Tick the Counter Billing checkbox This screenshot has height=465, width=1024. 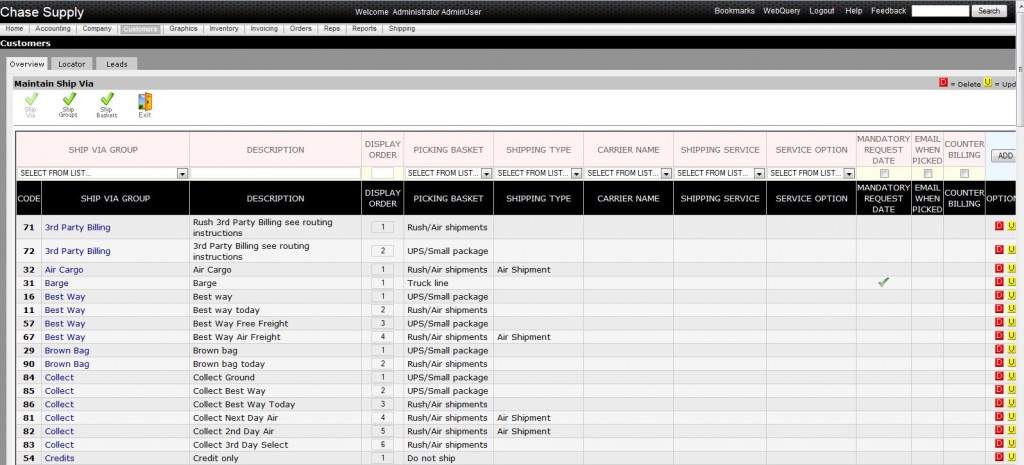pyautogui.click(x=965, y=174)
